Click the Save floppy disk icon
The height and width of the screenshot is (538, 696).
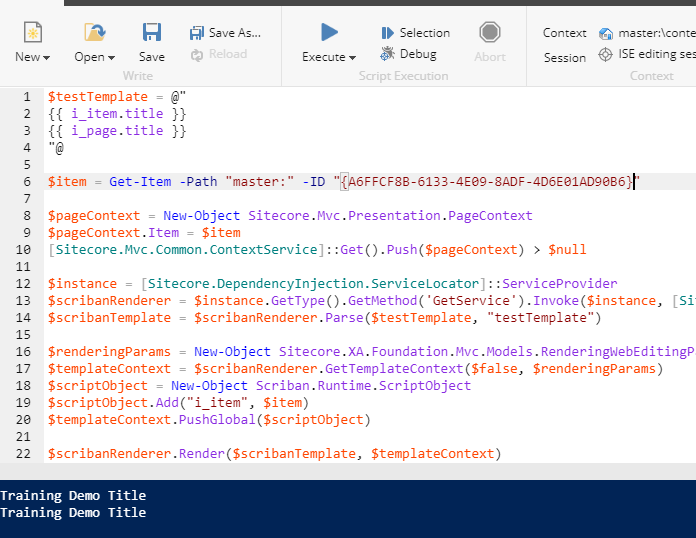click(152, 32)
